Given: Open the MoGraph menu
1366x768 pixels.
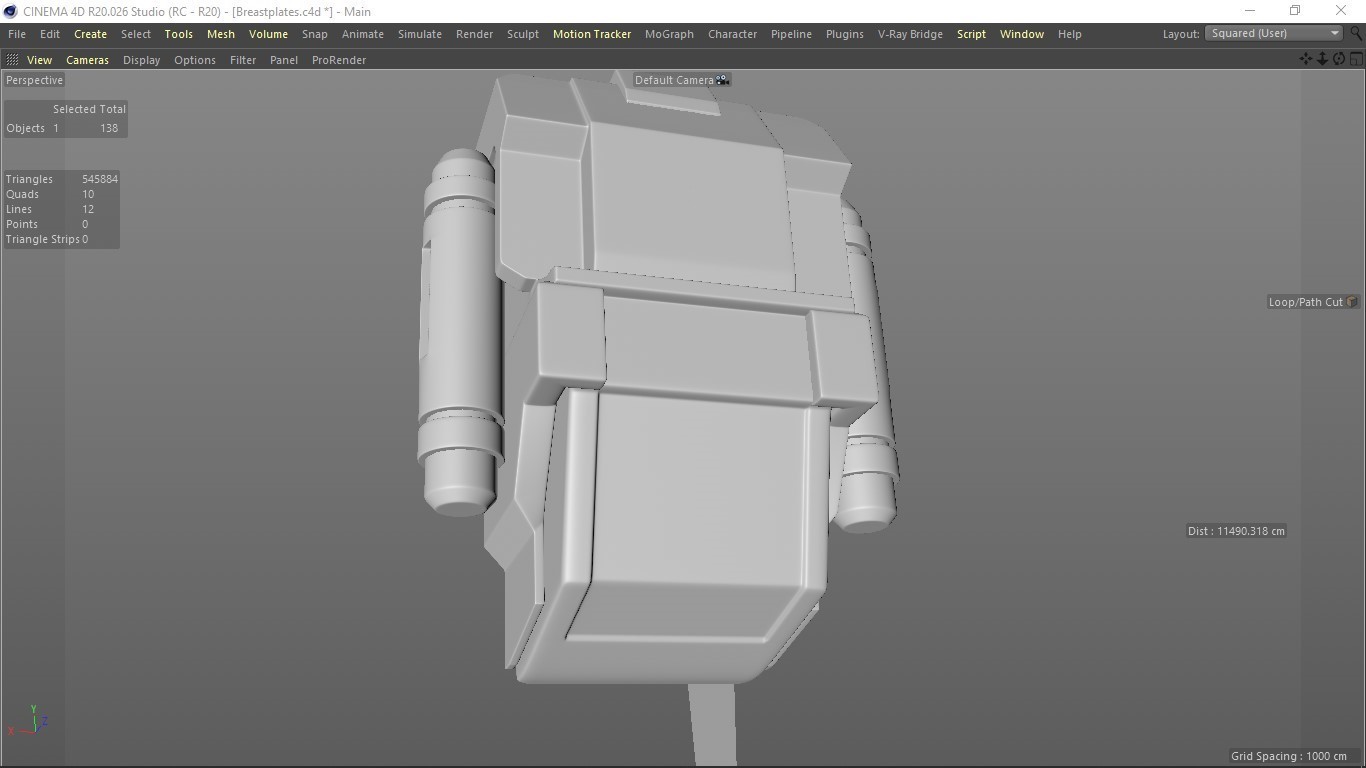Looking at the screenshot, I should (669, 34).
